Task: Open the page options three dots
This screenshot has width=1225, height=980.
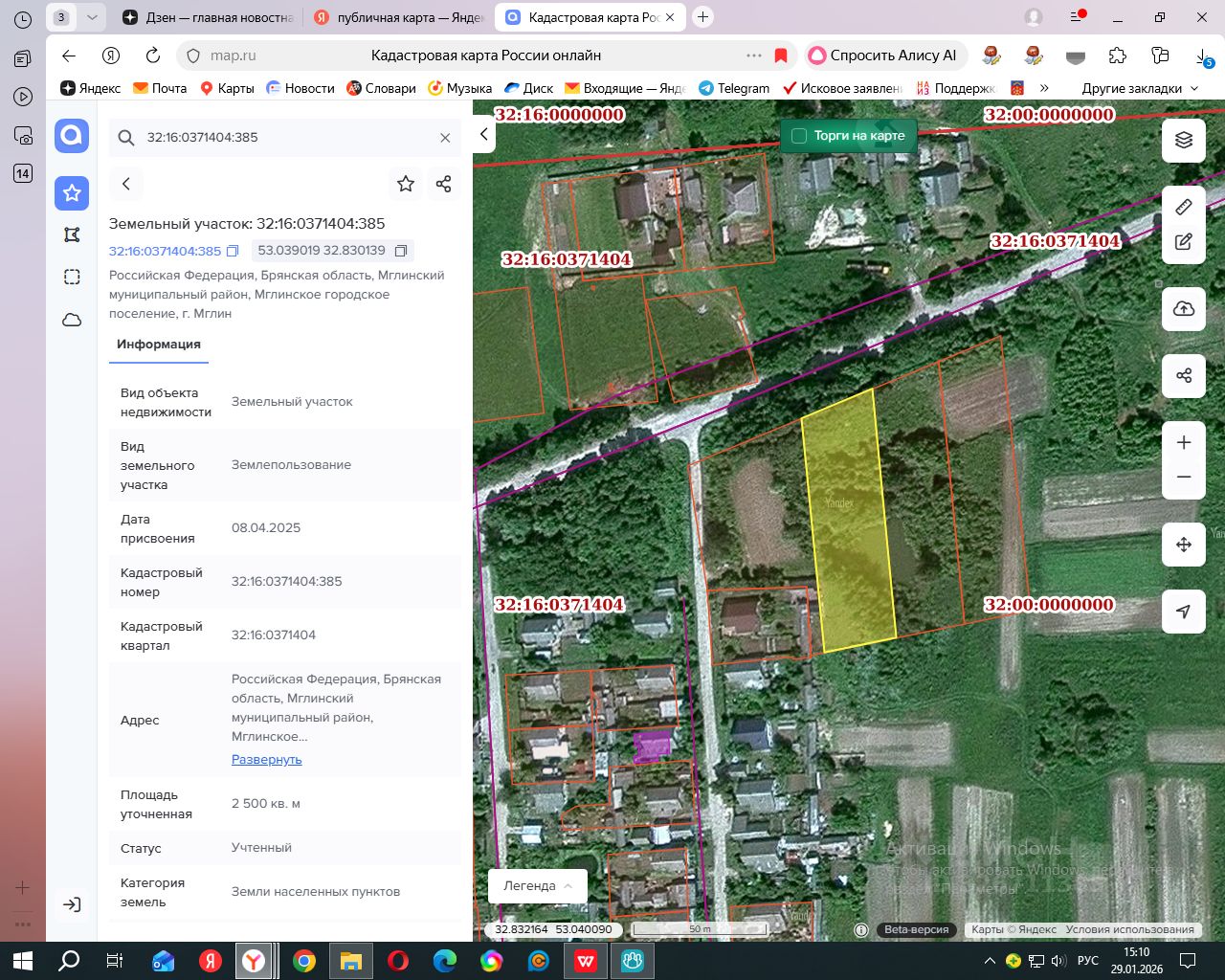Action: point(754,56)
